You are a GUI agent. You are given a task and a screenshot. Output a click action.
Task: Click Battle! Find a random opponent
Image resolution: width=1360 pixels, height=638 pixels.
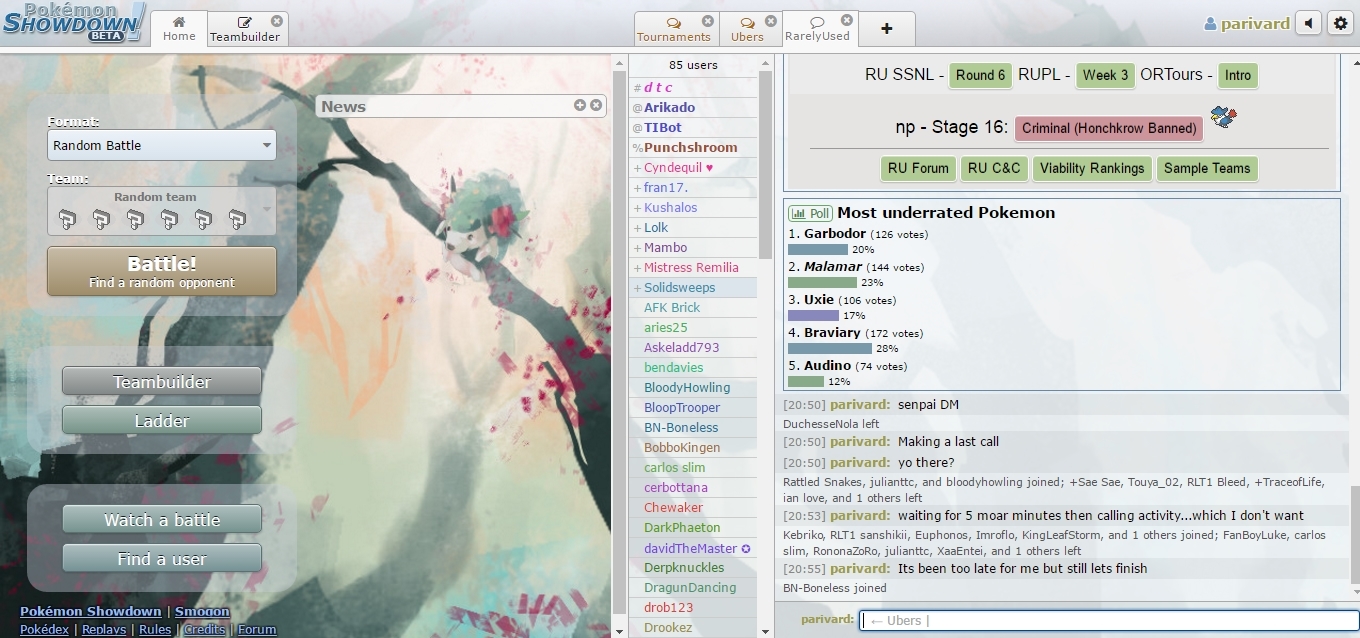[x=162, y=272]
